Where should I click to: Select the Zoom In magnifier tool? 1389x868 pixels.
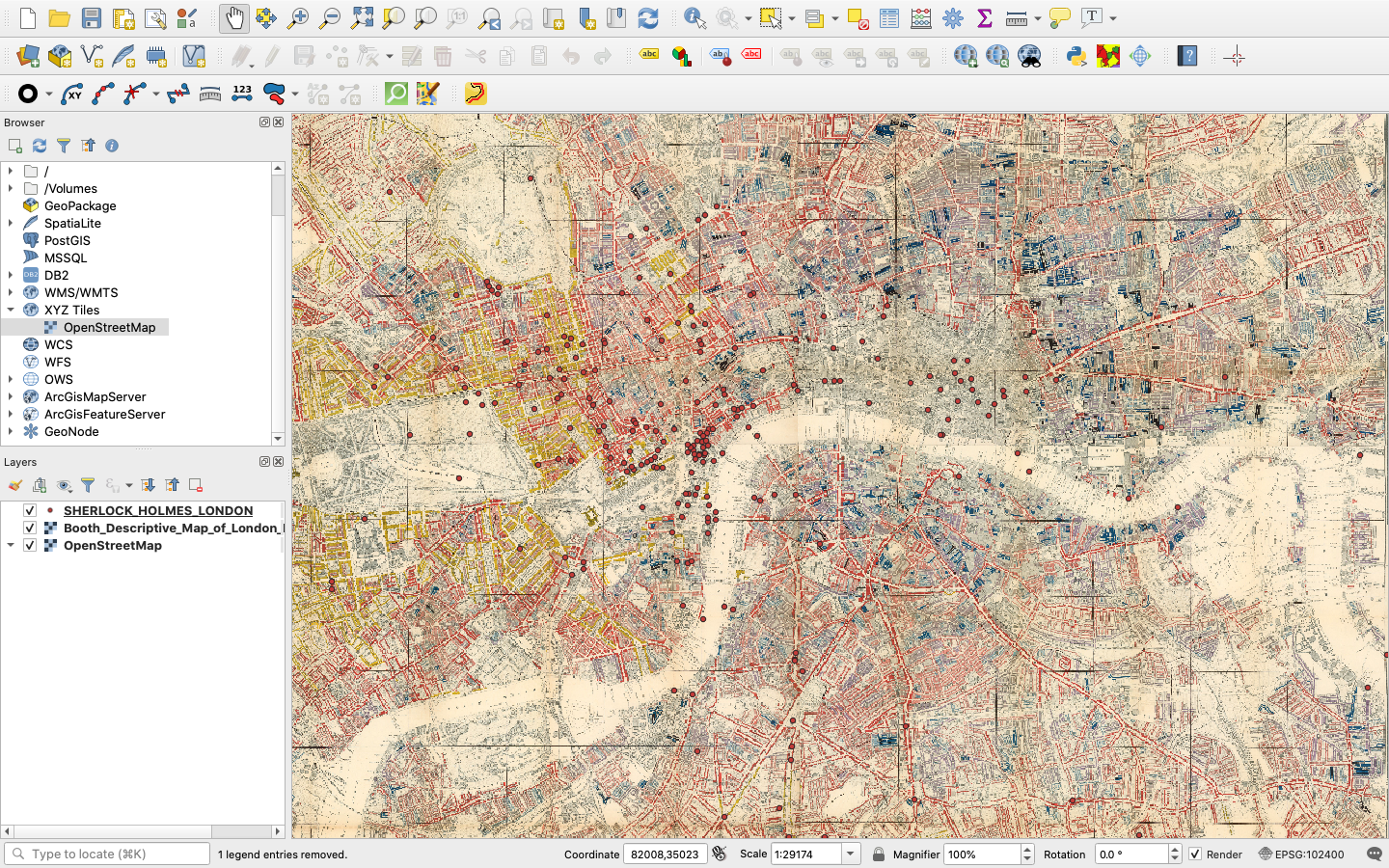click(x=298, y=18)
